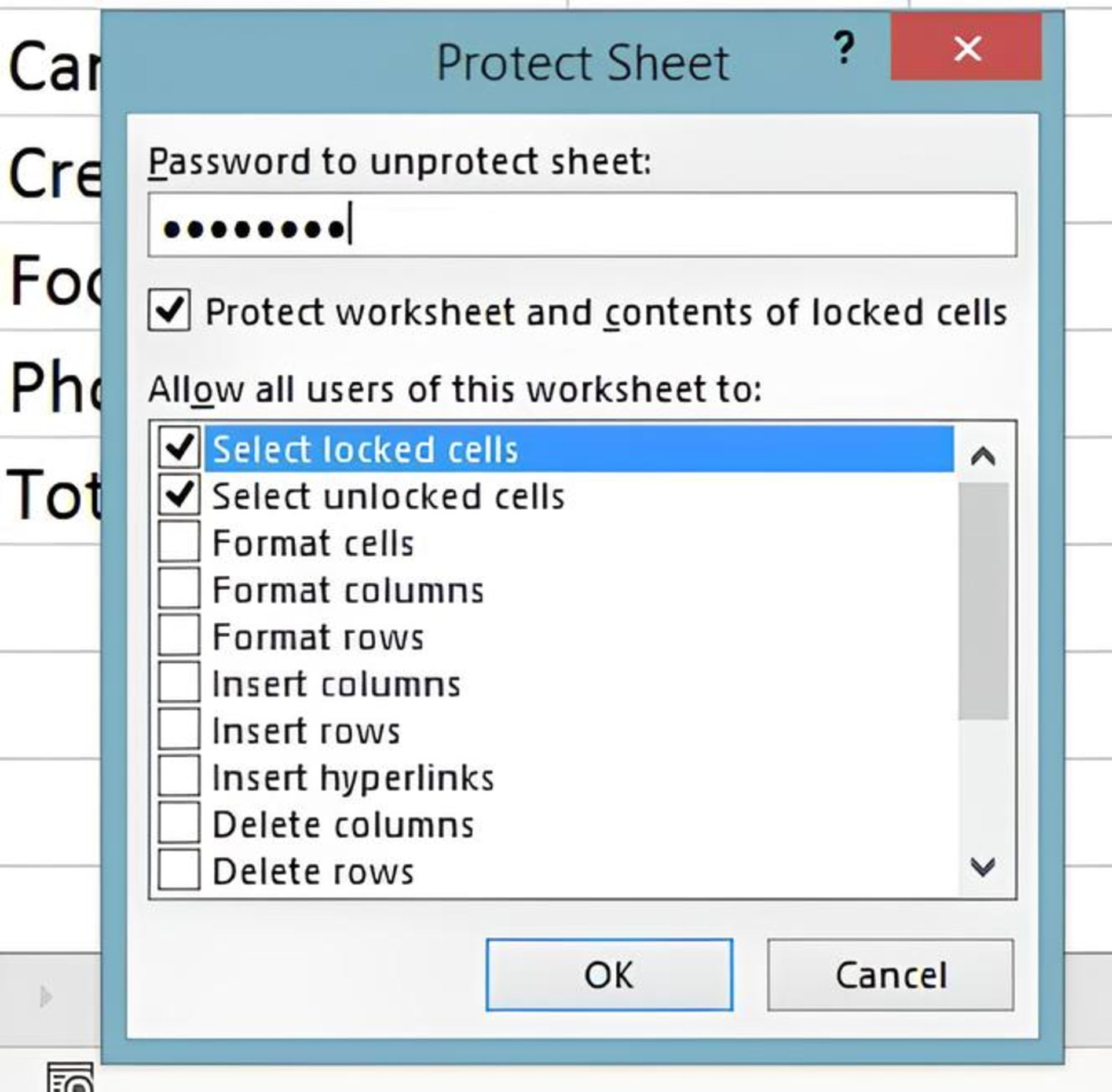Click the Cancel button
The height and width of the screenshot is (1092, 1112).
[891, 975]
